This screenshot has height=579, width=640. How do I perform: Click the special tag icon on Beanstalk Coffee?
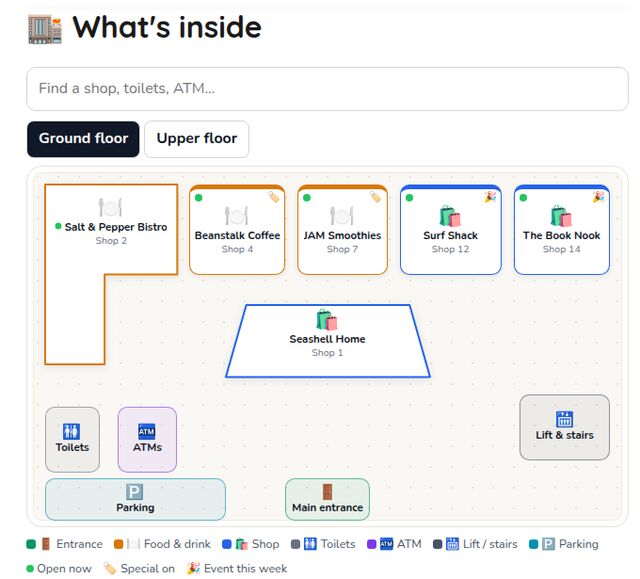pyautogui.click(x=274, y=197)
